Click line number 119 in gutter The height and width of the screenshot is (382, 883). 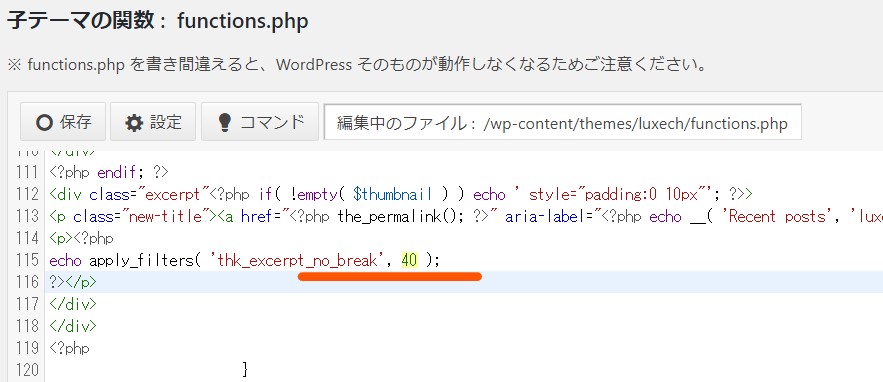pos(28,348)
